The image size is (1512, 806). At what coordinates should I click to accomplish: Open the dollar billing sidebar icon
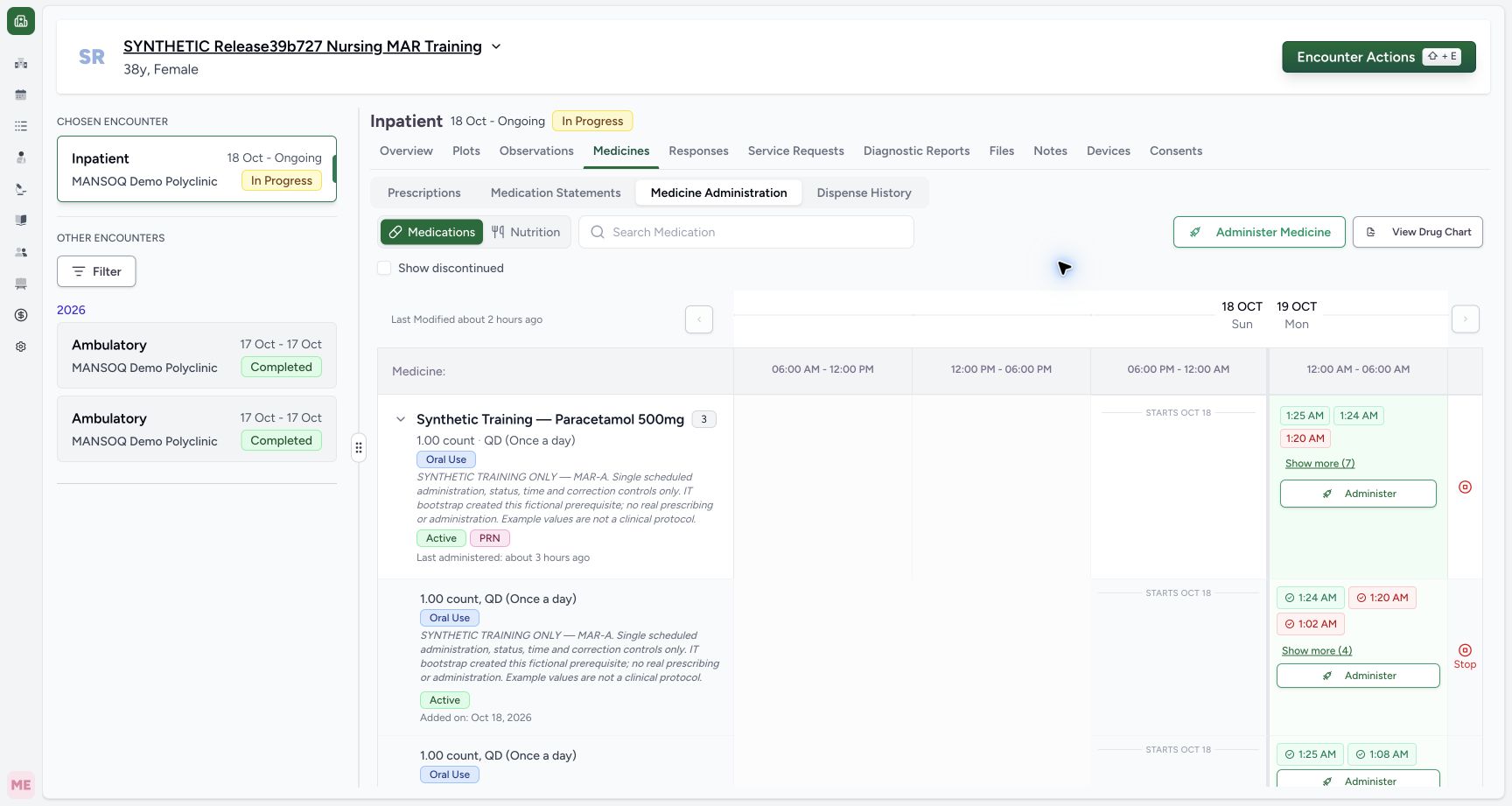tap(21, 315)
